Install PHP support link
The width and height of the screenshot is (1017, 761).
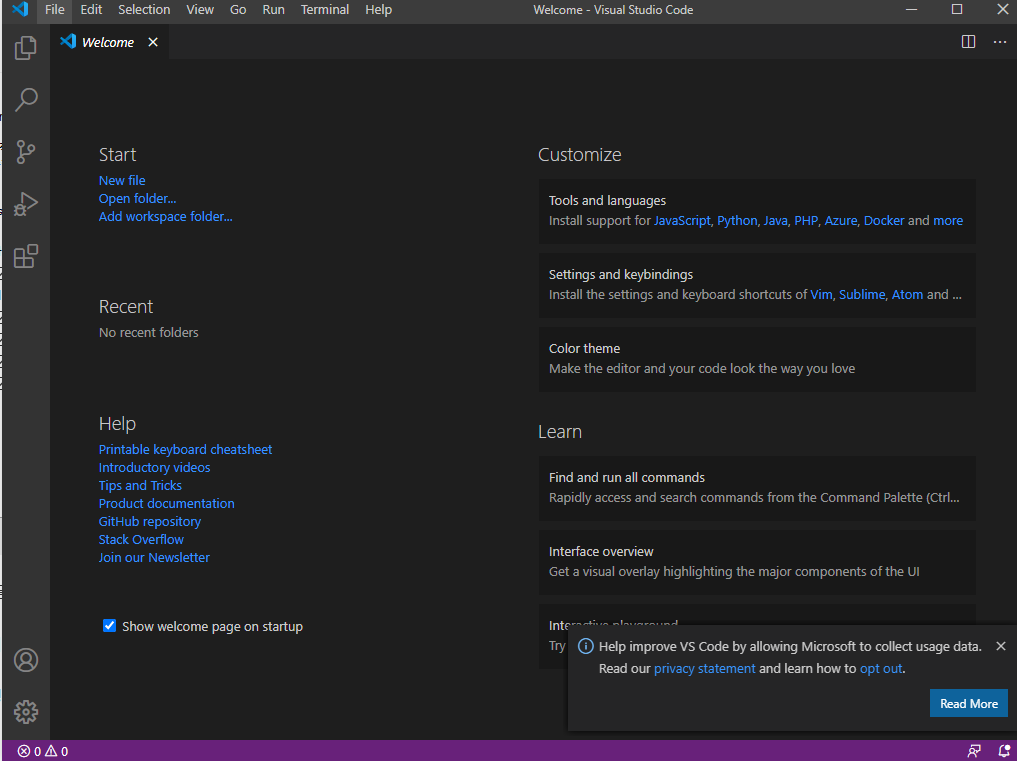pyautogui.click(x=806, y=221)
